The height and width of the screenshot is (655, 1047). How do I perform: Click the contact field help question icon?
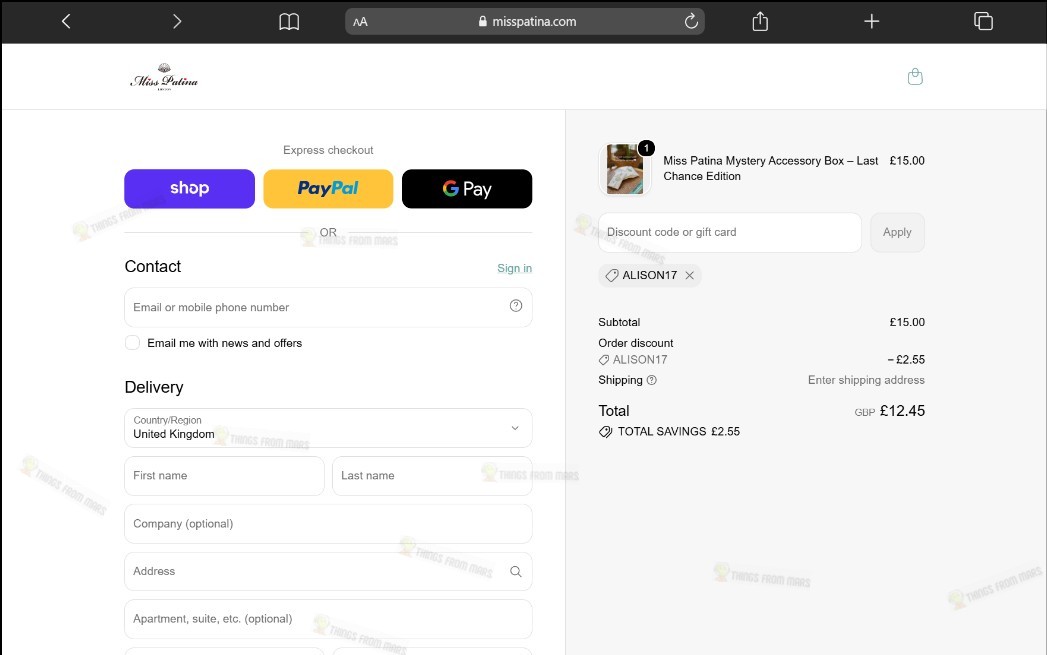click(x=515, y=306)
